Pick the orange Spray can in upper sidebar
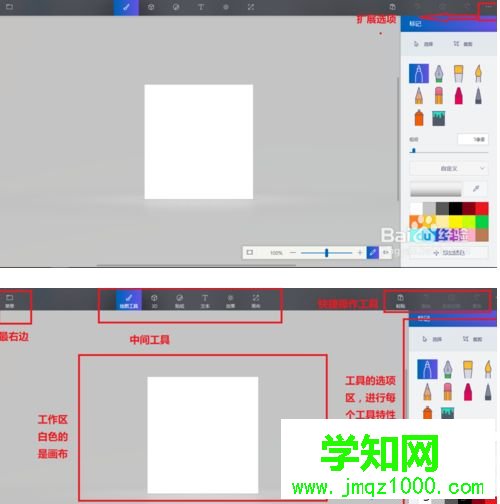Screen dimensions: 500x504 419,118
